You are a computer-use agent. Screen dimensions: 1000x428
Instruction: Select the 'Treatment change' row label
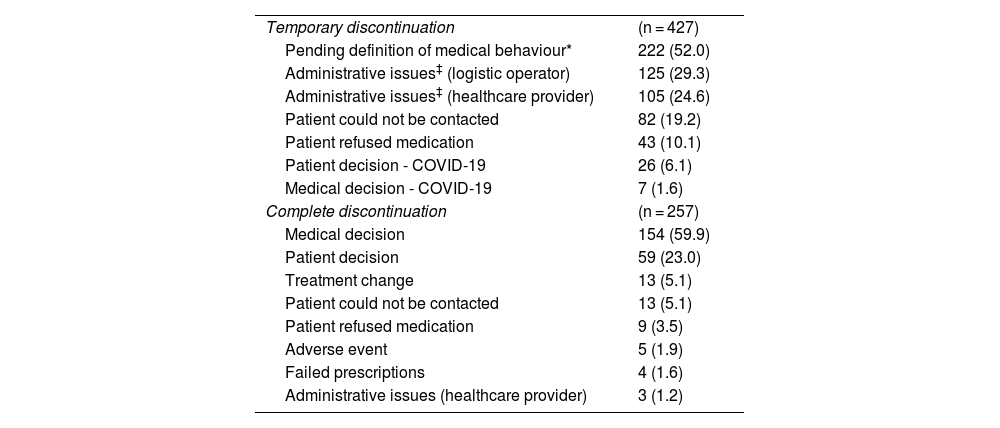(x=349, y=280)
